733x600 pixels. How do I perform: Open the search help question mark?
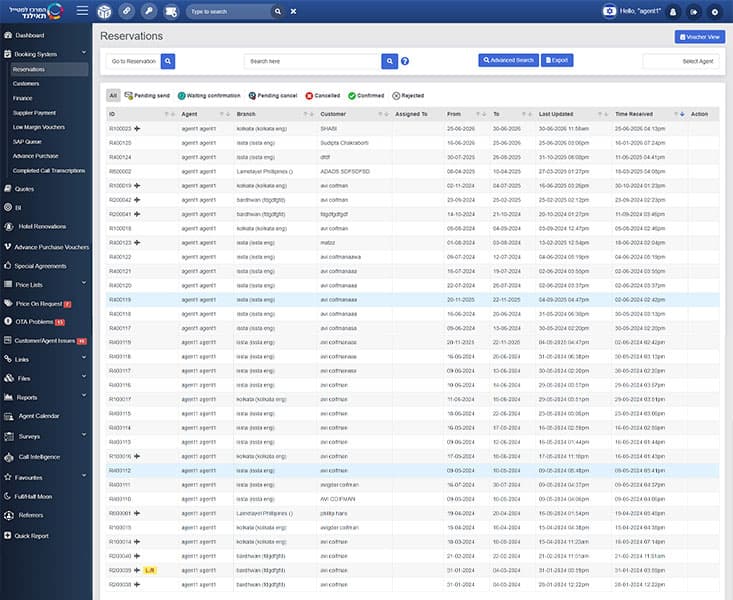click(x=405, y=61)
